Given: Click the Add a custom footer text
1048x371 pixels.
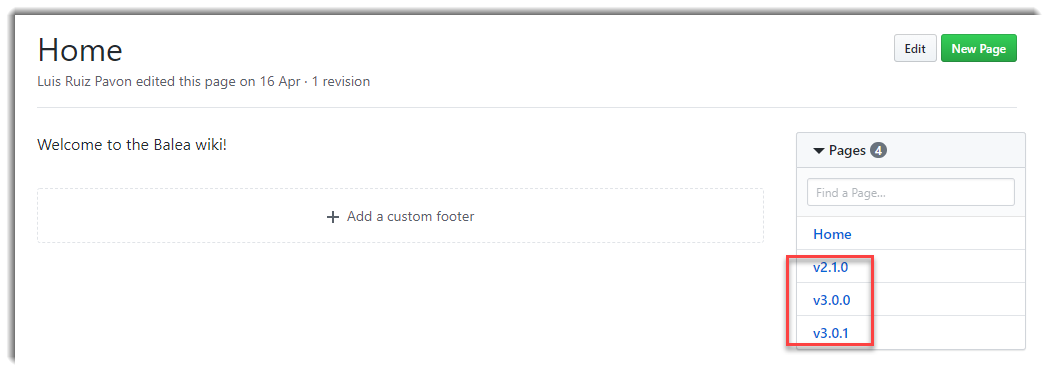Looking at the screenshot, I should pyautogui.click(x=410, y=217).
